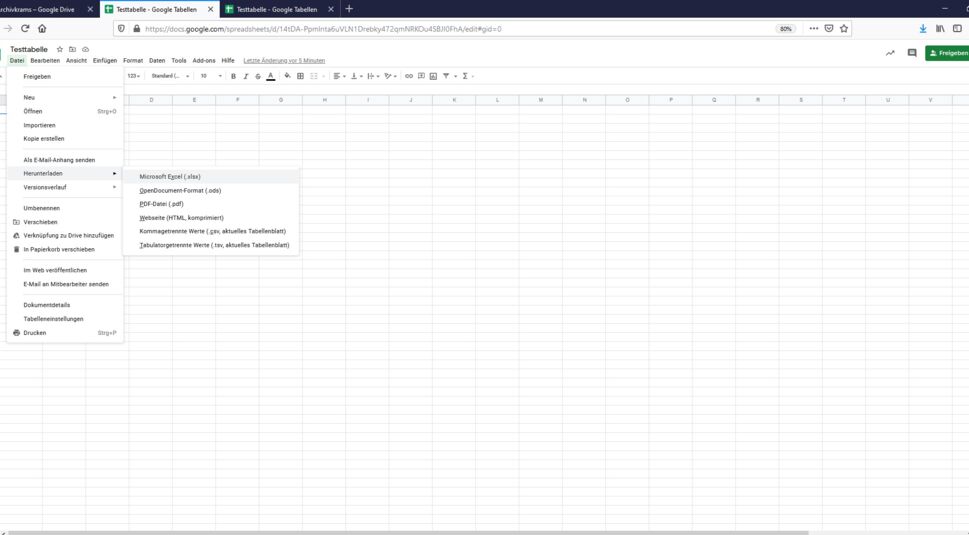The image size is (969, 535).
Task: Select Als E-Mail-Anhang senden
Action: [65, 160]
